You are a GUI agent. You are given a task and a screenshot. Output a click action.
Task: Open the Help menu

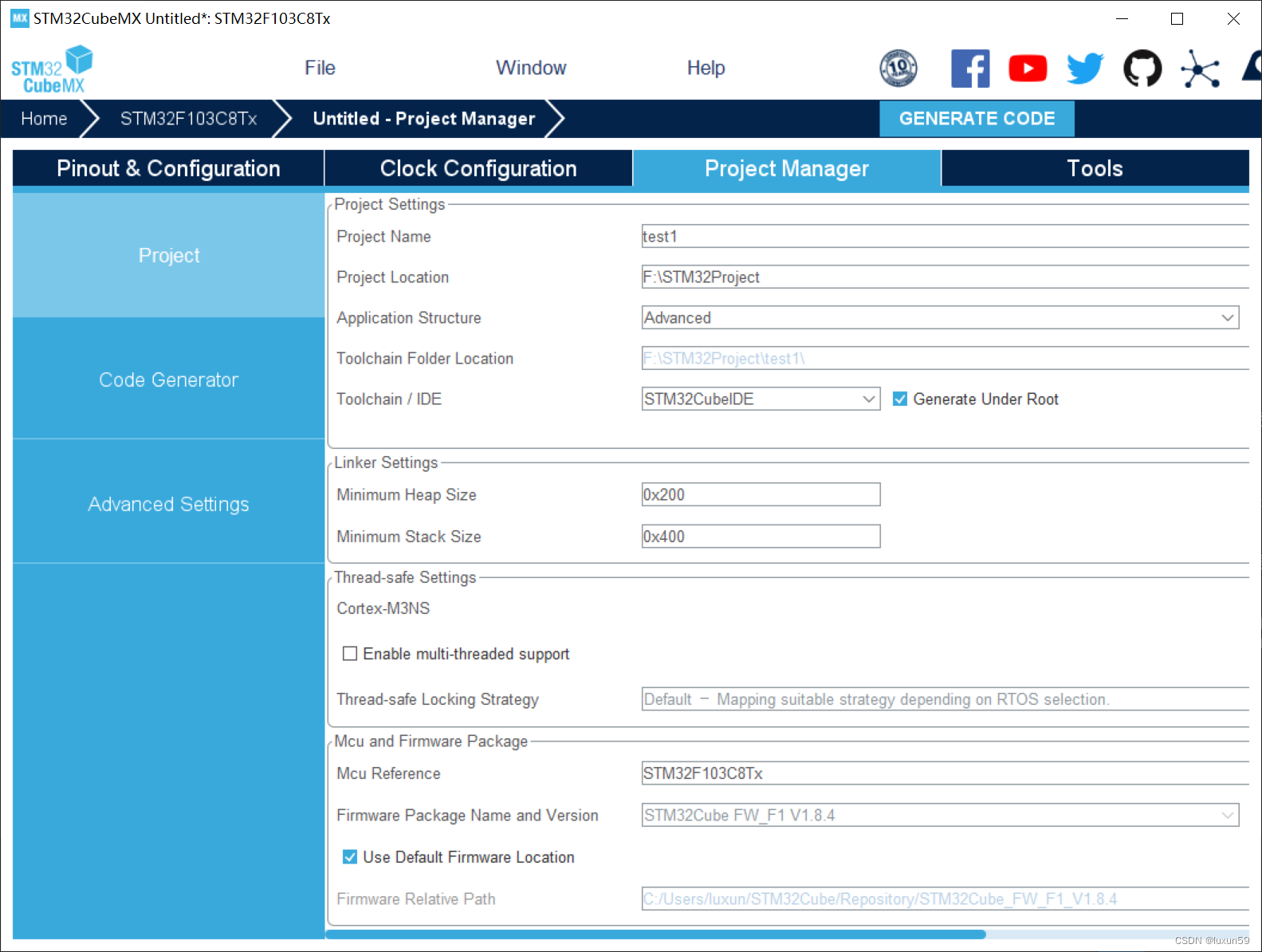[x=706, y=68]
